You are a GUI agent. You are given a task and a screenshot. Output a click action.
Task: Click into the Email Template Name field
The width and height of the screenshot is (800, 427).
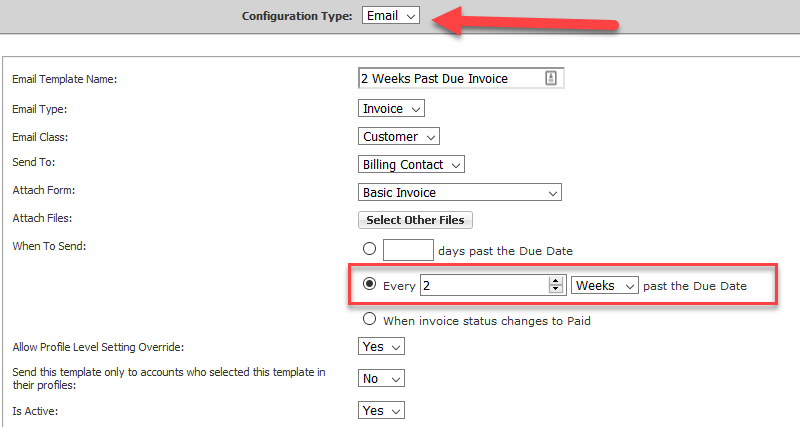pos(461,78)
